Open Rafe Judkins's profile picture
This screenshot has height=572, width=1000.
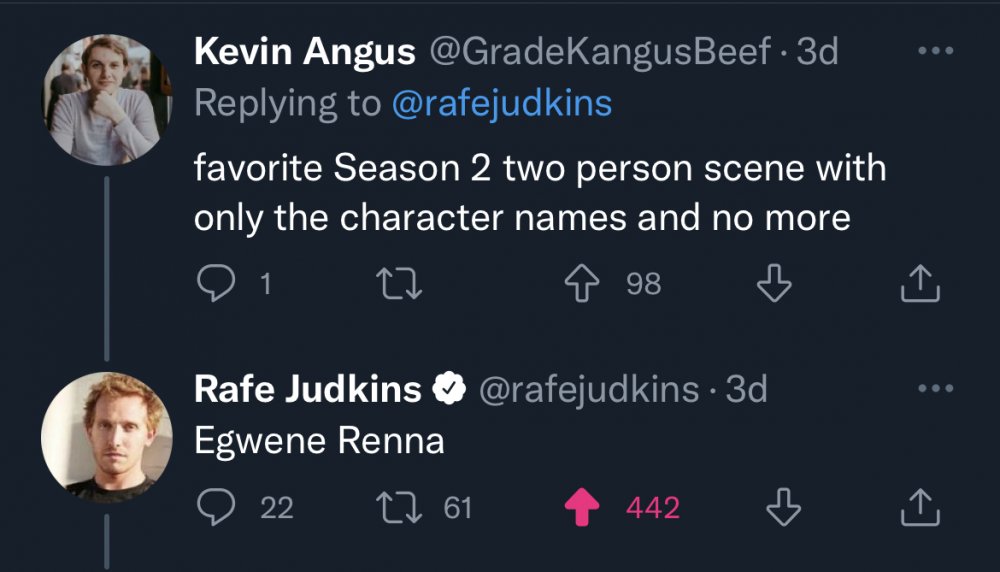coord(100,434)
